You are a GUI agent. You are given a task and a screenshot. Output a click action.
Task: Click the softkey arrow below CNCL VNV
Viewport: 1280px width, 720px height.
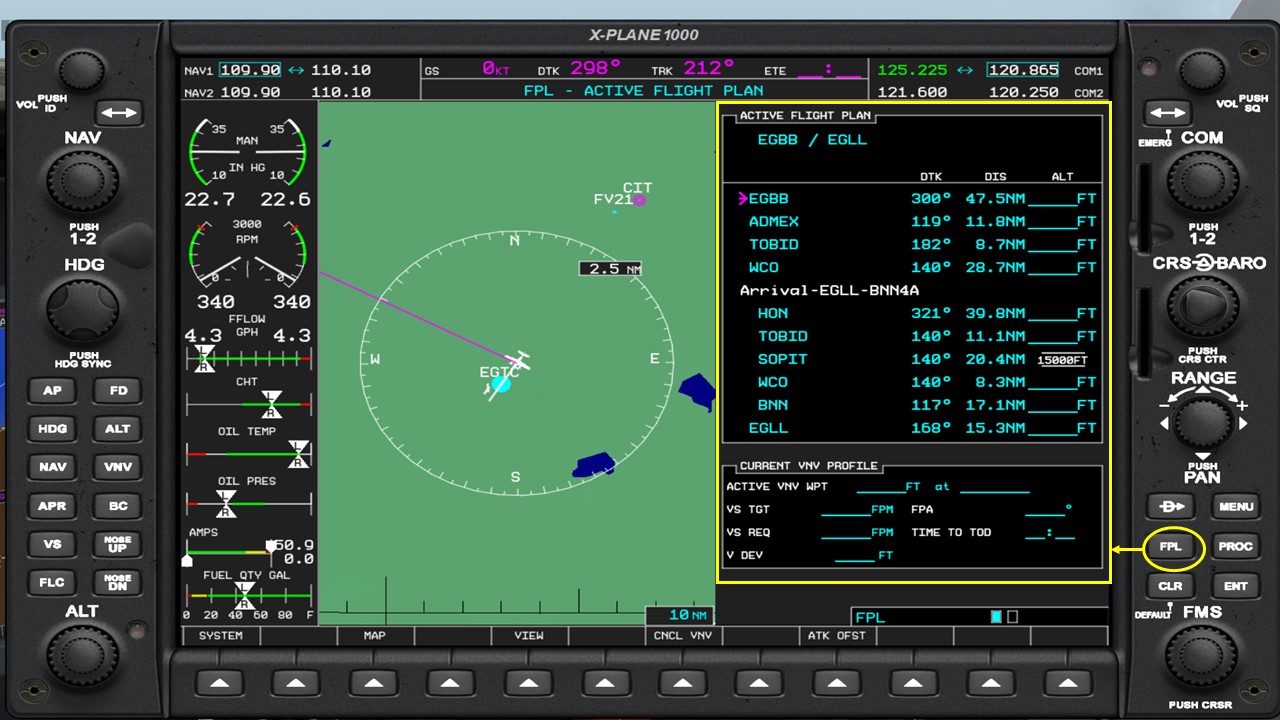682,683
